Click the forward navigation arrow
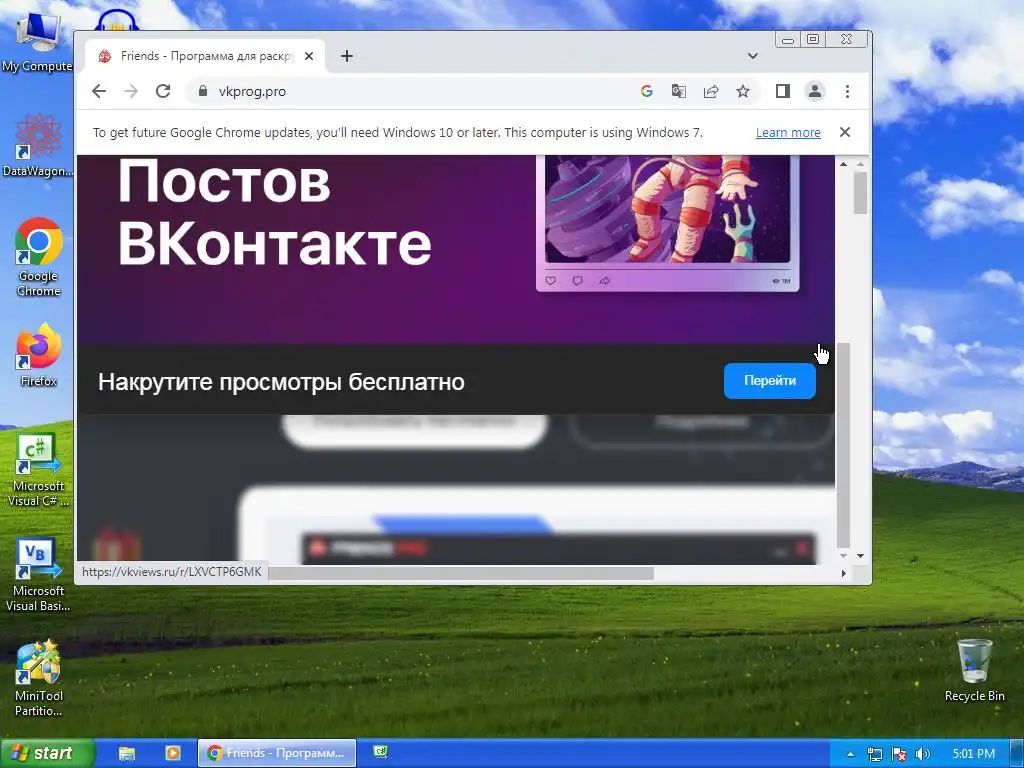The width and height of the screenshot is (1024, 768). (131, 91)
